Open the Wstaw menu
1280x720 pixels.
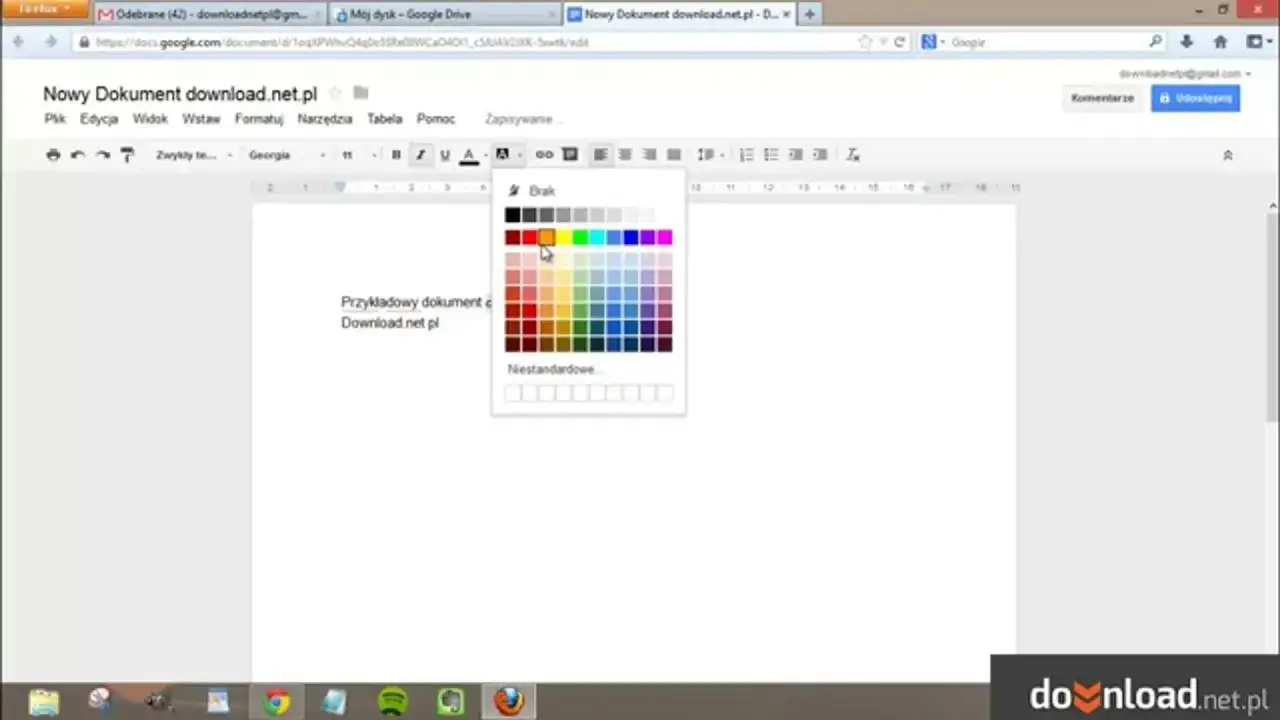[201, 119]
